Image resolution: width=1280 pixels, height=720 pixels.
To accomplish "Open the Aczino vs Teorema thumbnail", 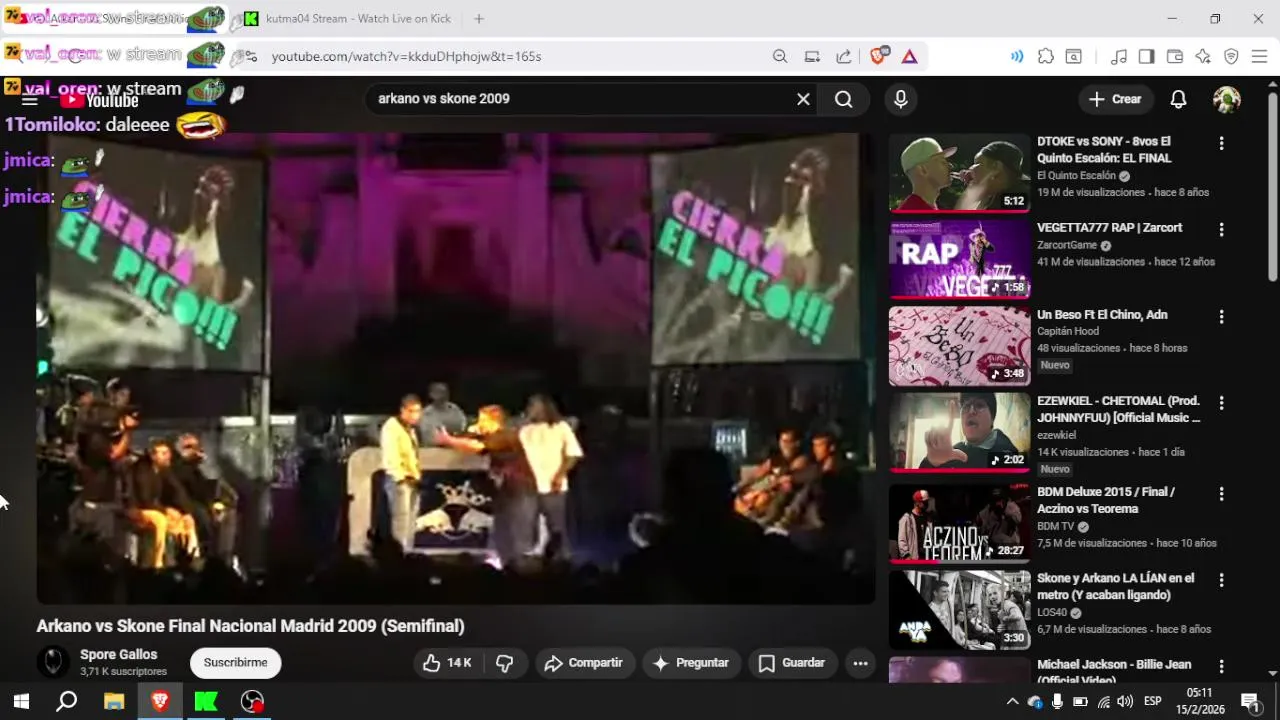I will 959,523.
